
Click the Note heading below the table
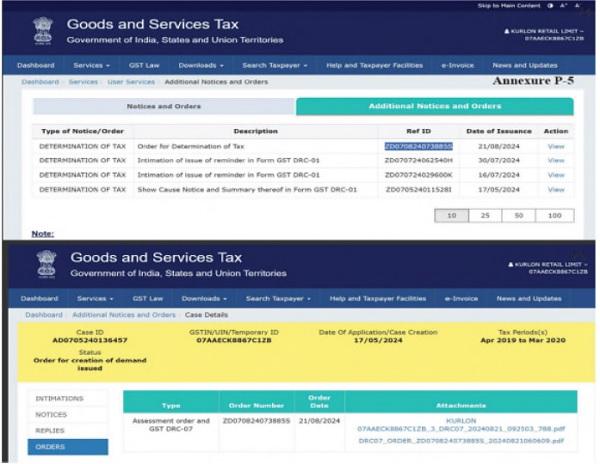[x=42, y=234]
